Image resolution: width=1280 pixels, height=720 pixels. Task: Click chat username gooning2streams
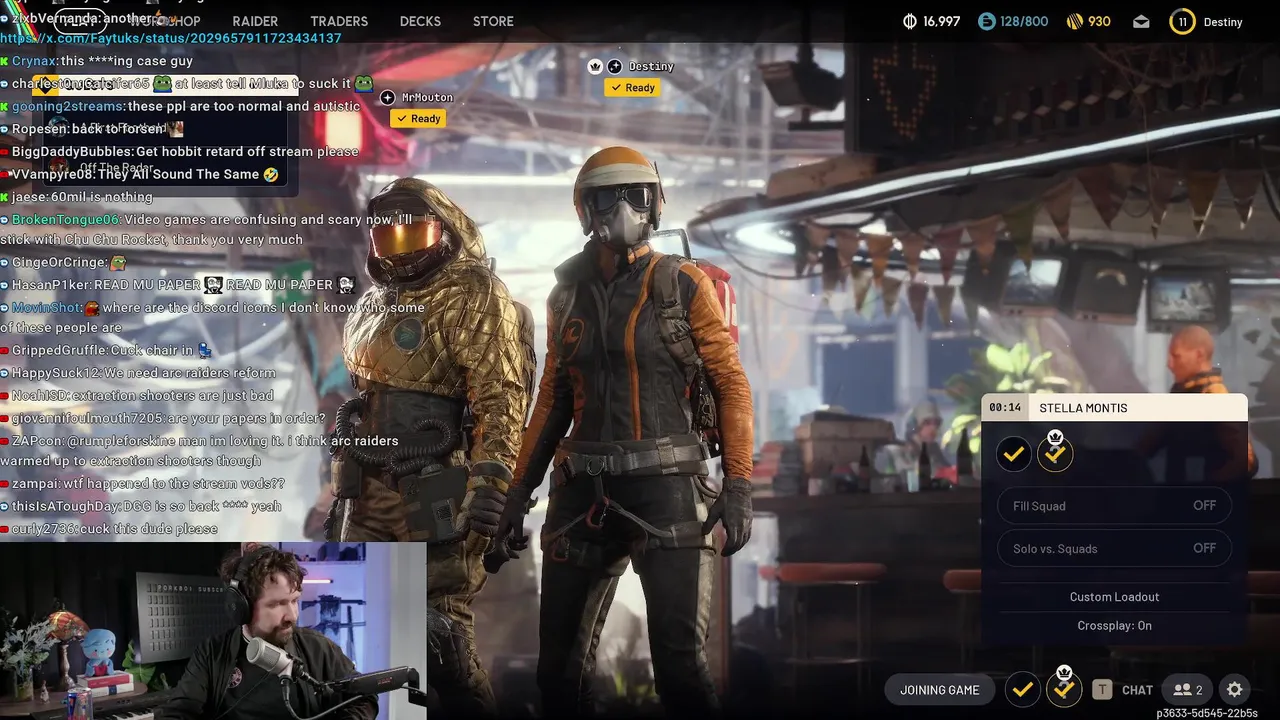[x=67, y=106]
